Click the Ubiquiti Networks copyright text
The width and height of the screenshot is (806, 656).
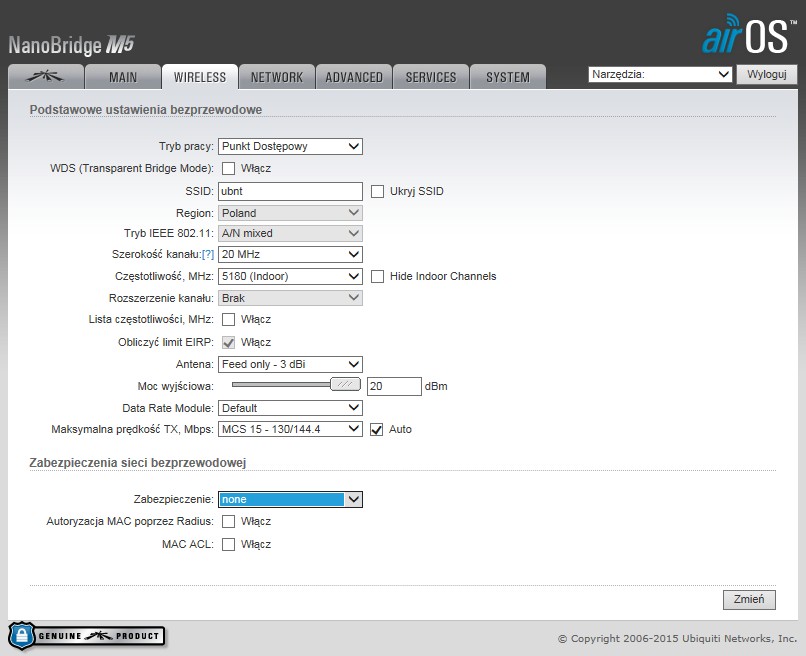pos(677,639)
